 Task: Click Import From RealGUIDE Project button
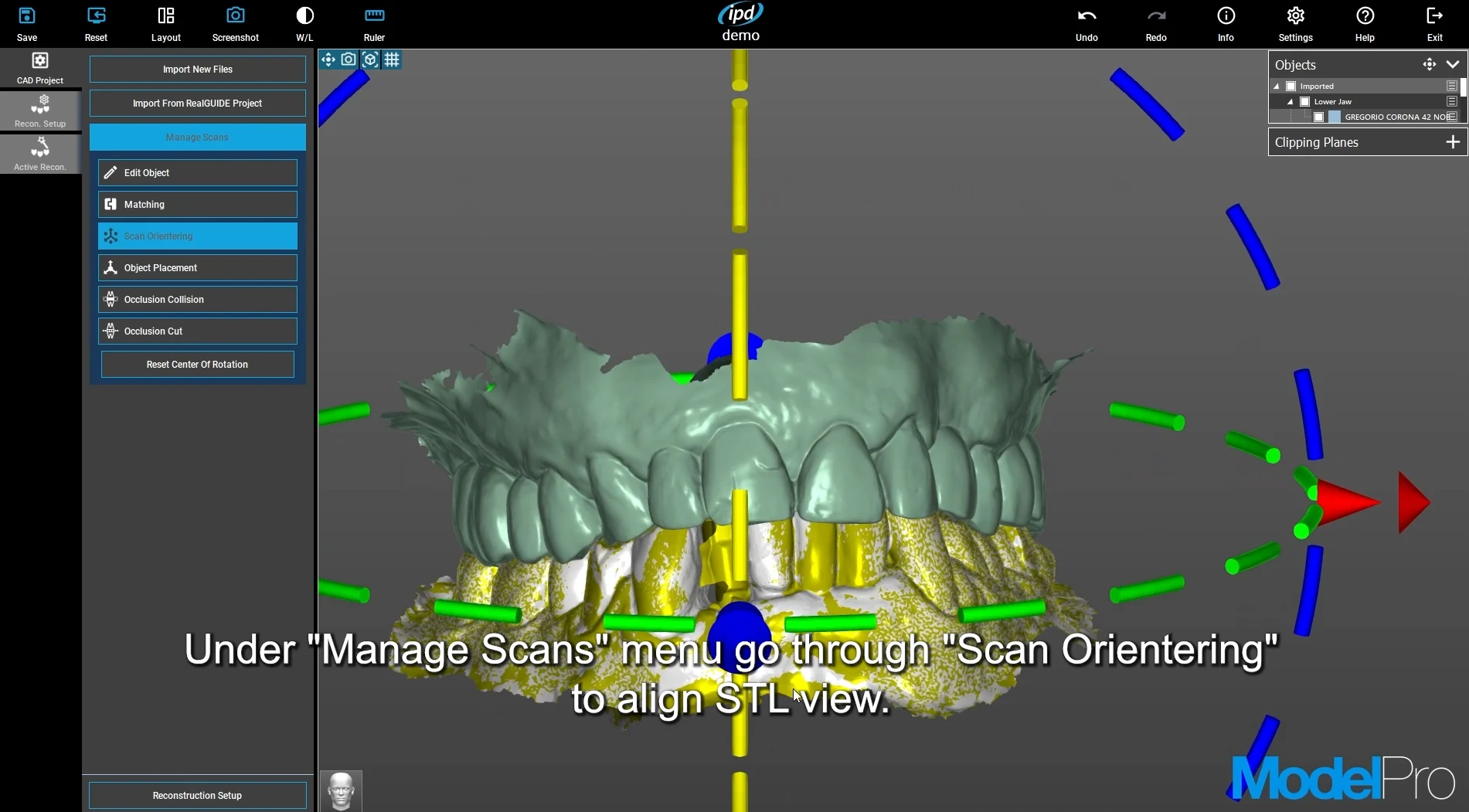[198, 103]
